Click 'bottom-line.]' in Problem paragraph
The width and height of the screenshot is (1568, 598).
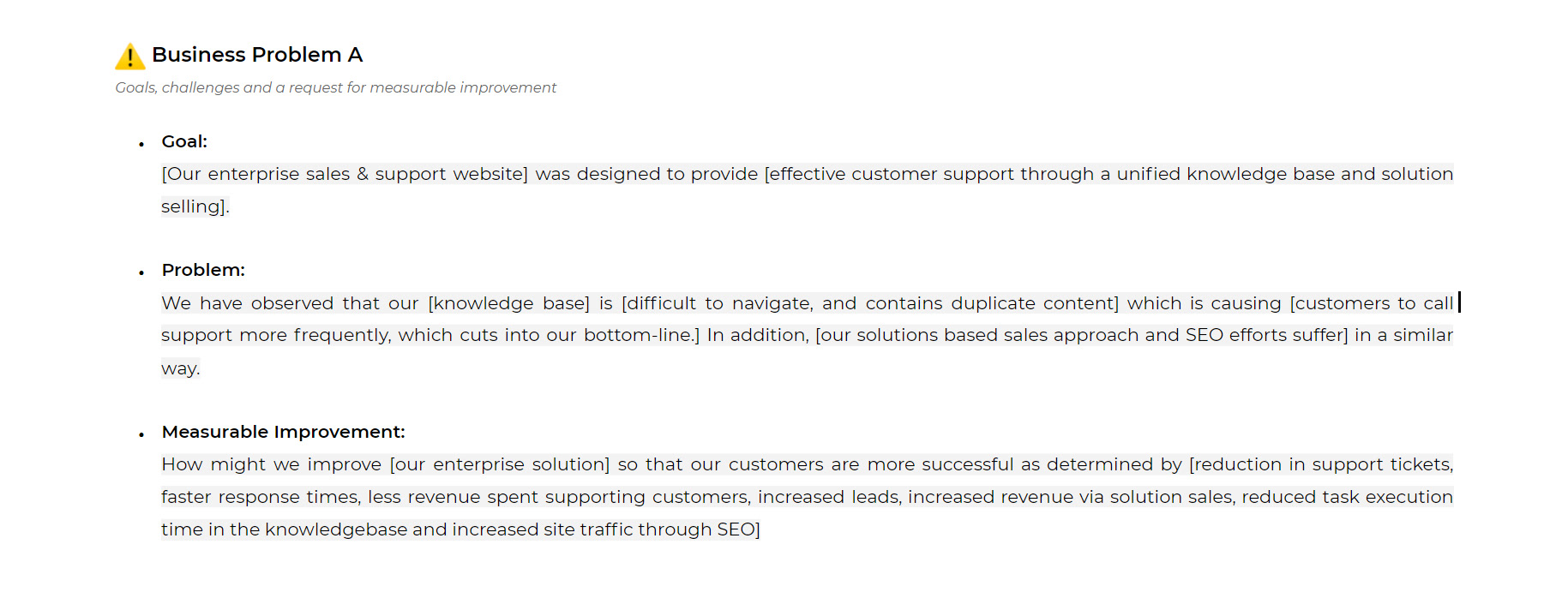coord(642,335)
